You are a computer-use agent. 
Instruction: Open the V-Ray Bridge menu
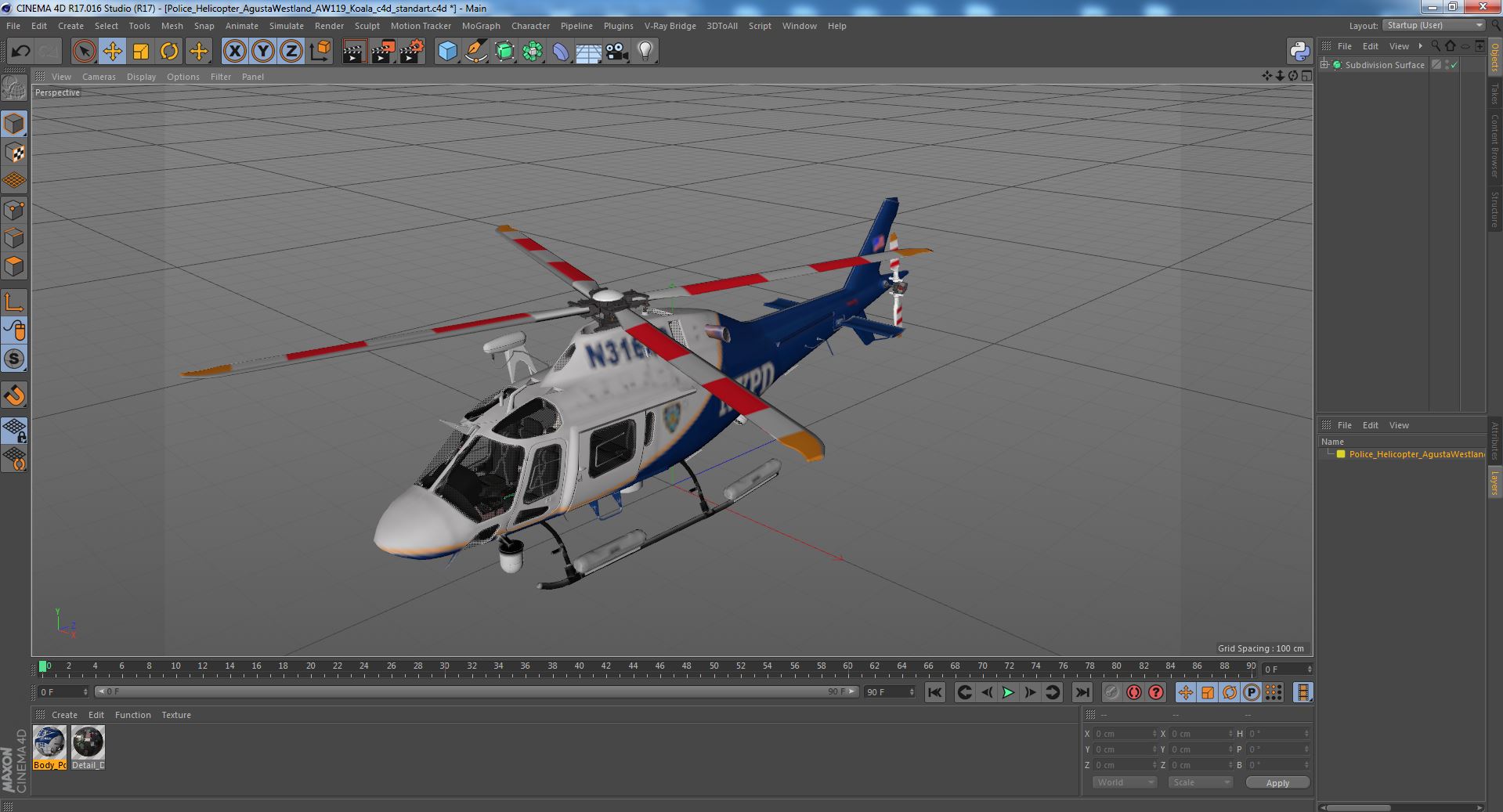[x=670, y=26]
